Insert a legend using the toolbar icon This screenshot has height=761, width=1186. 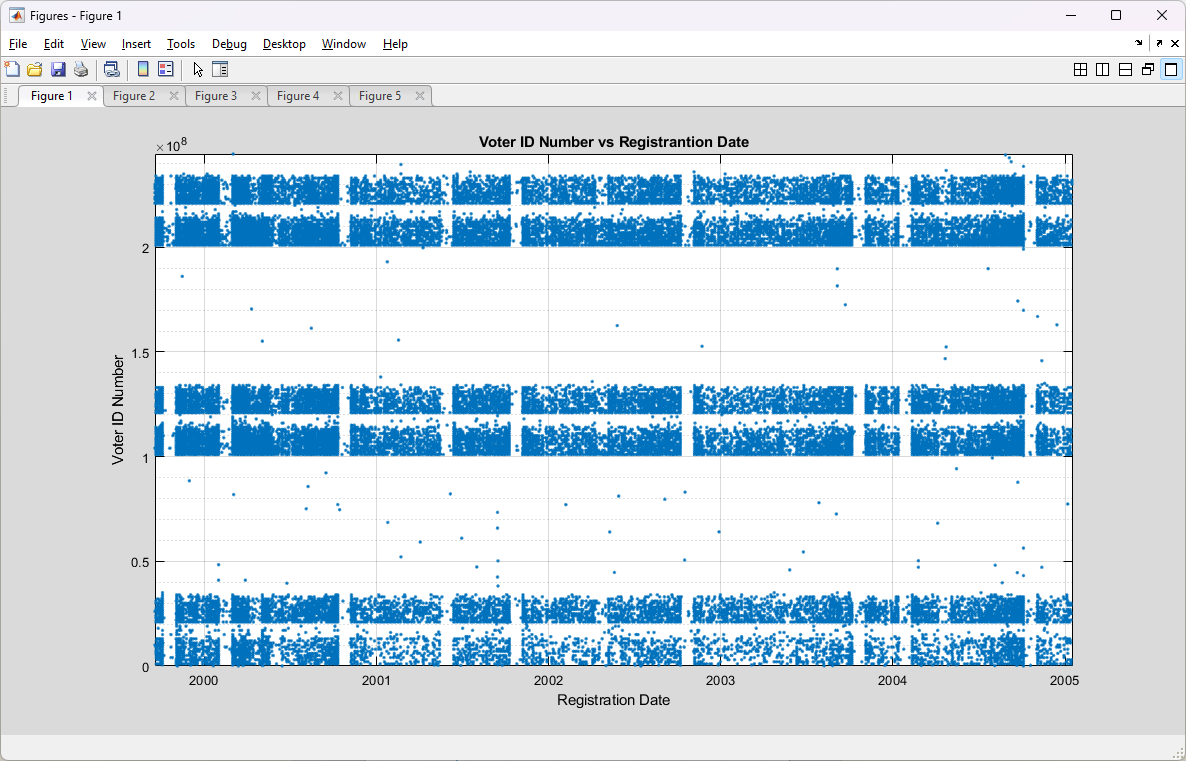tap(166, 69)
